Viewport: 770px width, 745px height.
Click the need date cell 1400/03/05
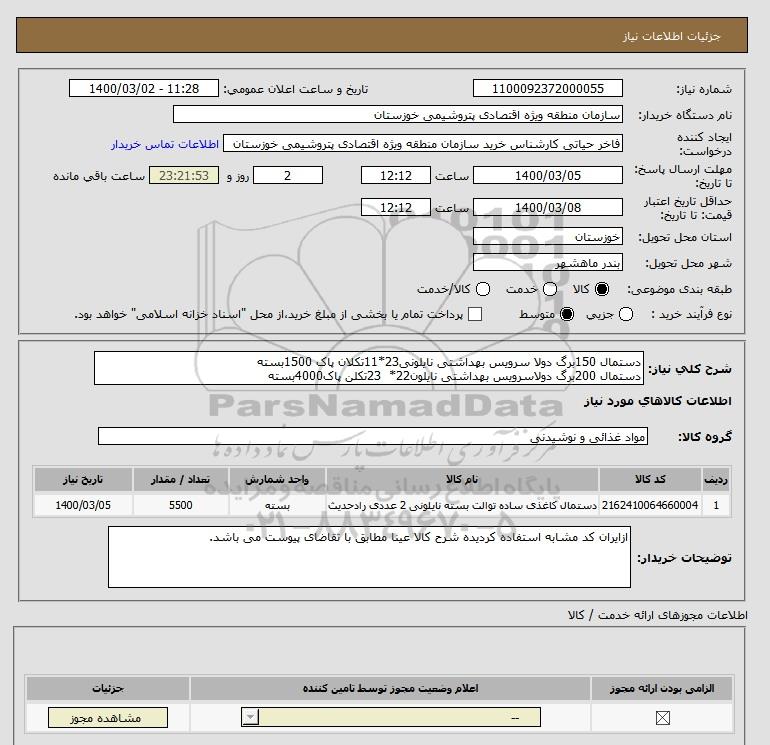(83, 505)
